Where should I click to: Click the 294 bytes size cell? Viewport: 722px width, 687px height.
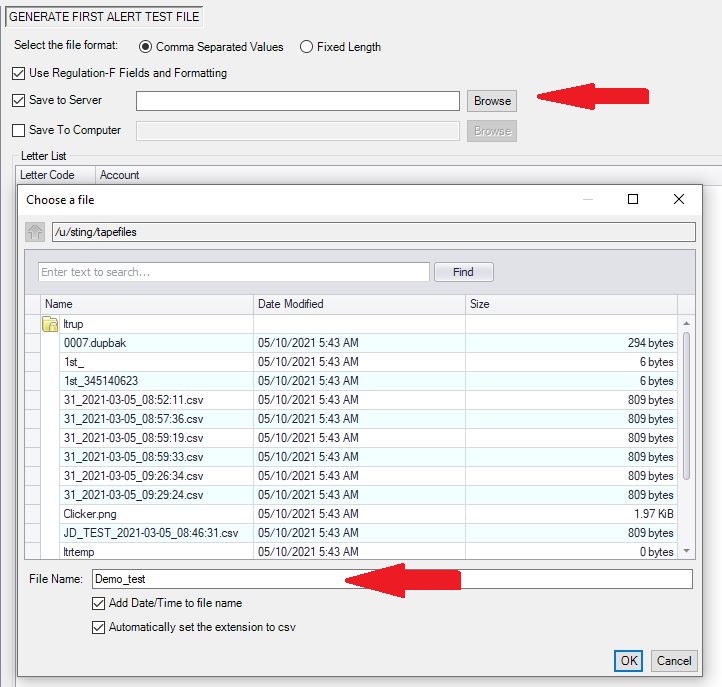click(x=571, y=343)
